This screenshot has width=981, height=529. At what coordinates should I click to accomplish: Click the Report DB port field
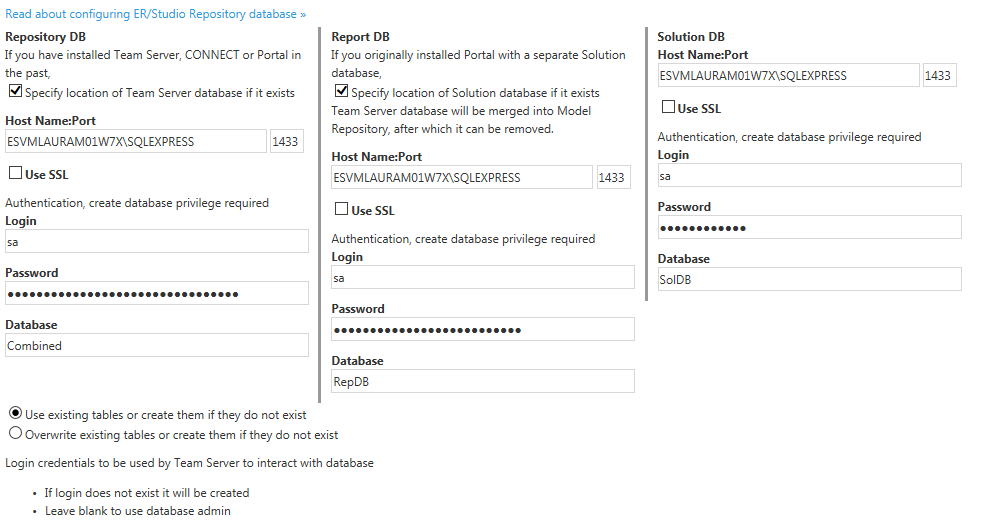point(613,177)
